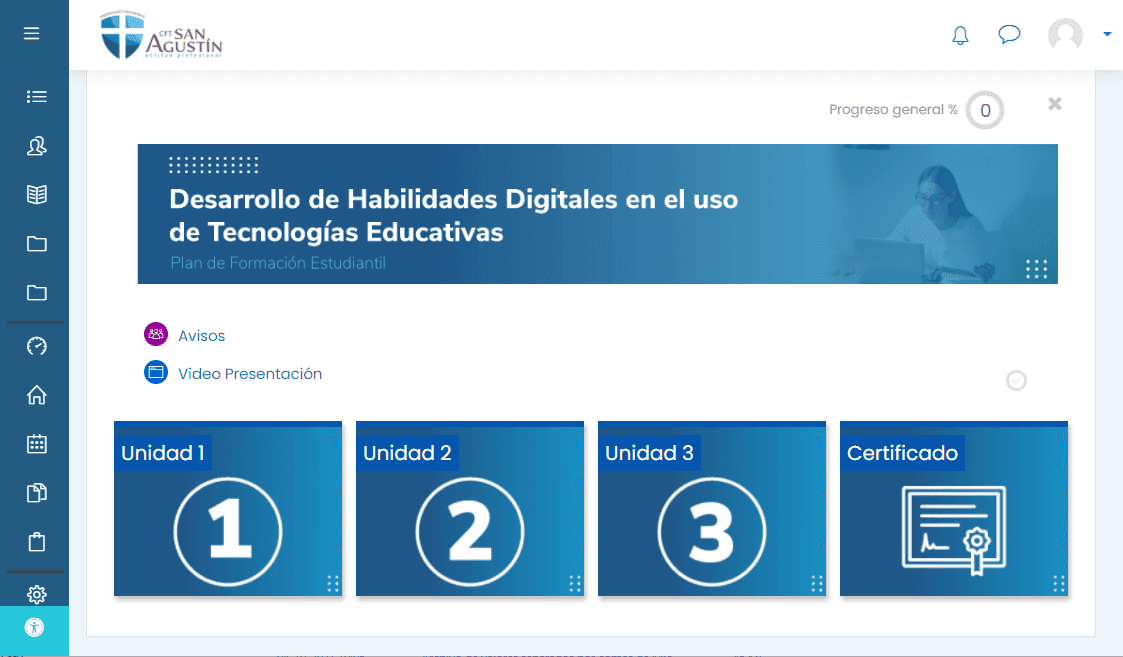Open the course sections list icon
This screenshot has width=1123, height=657.
click(x=37, y=97)
